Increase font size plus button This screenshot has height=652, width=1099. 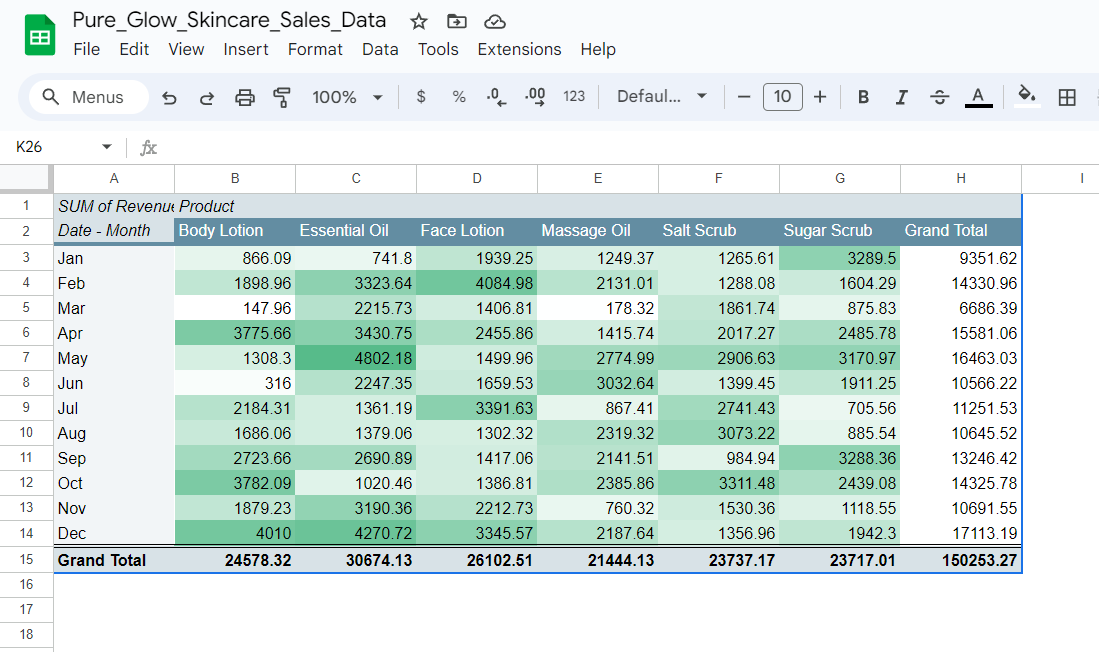(x=820, y=97)
